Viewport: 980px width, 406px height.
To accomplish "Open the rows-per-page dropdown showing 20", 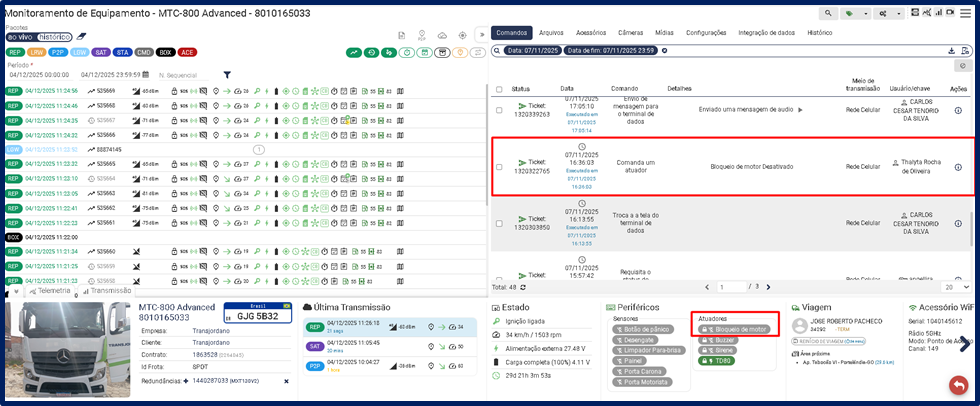I will (952, 287).
